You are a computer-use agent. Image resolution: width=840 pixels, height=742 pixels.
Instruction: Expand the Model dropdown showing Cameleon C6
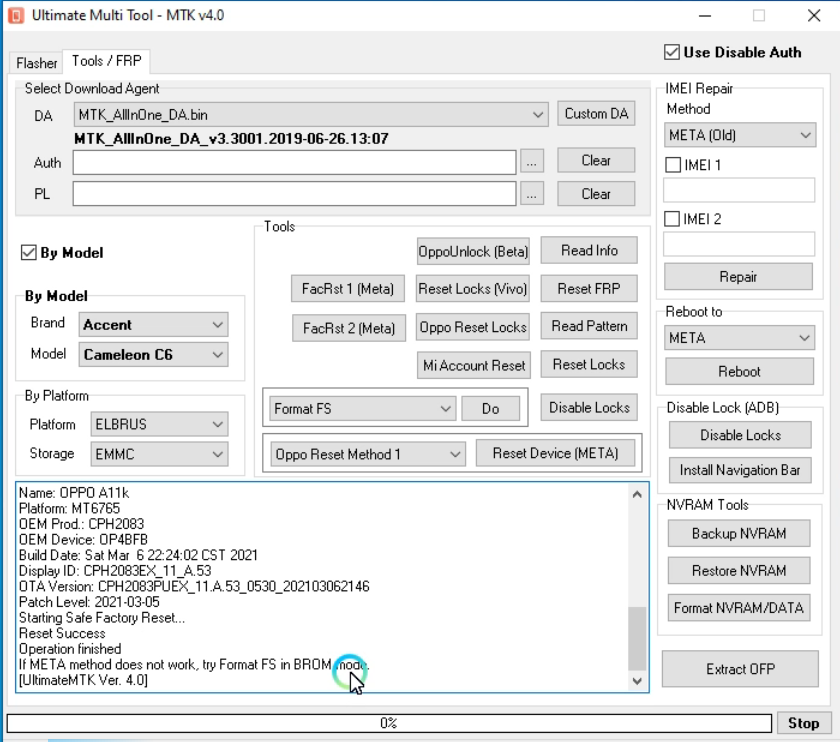click(153, 355)
